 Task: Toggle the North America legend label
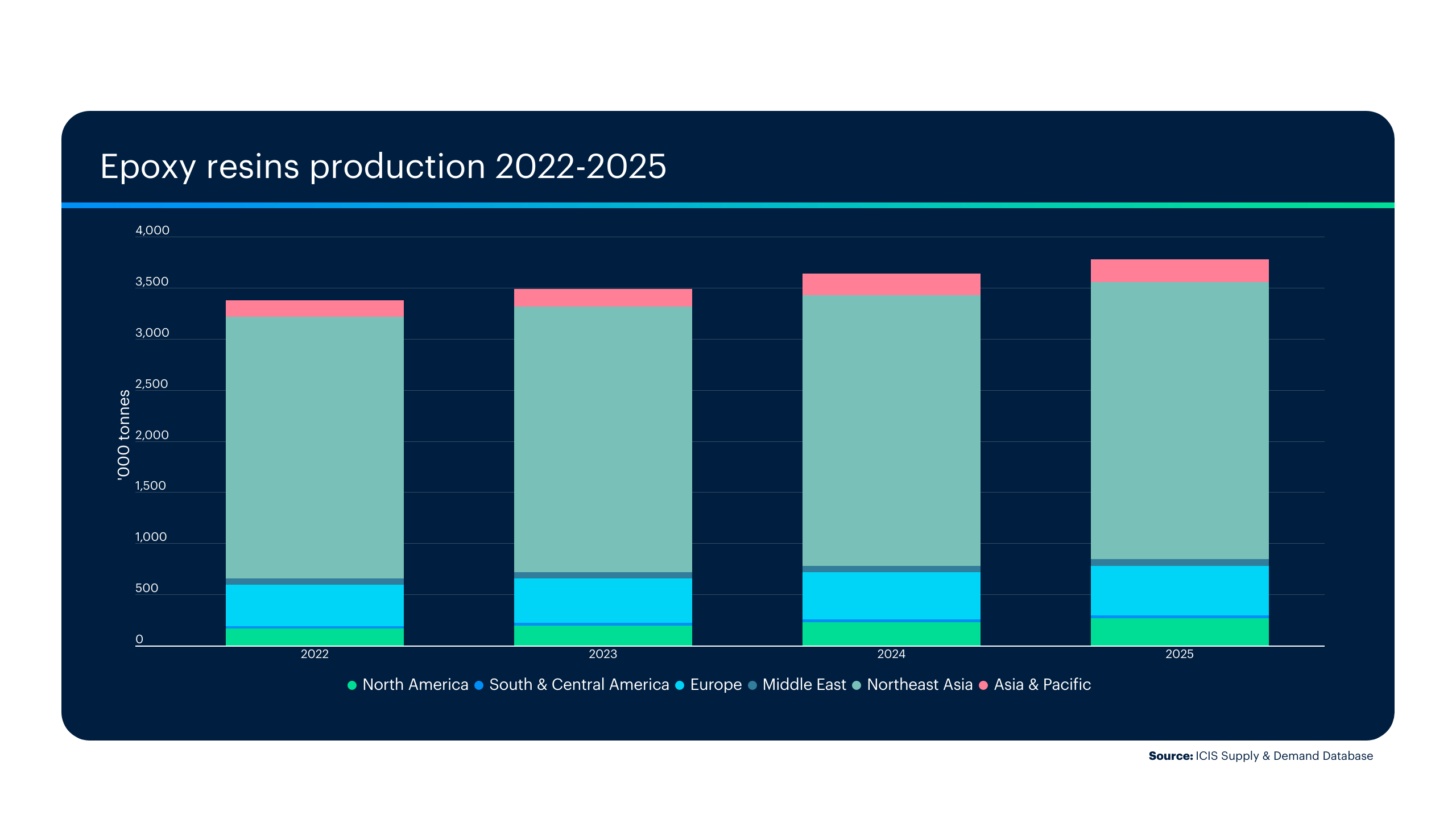415,684
